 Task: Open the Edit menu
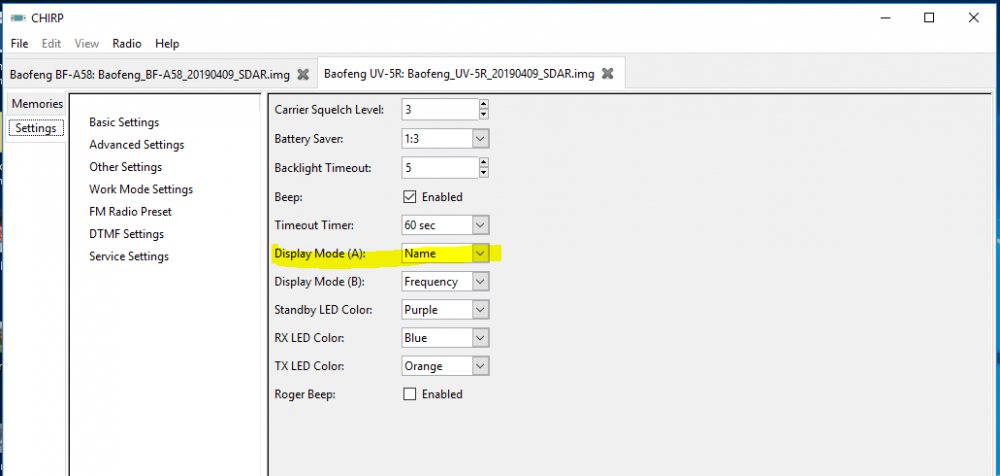pos(51,43)
